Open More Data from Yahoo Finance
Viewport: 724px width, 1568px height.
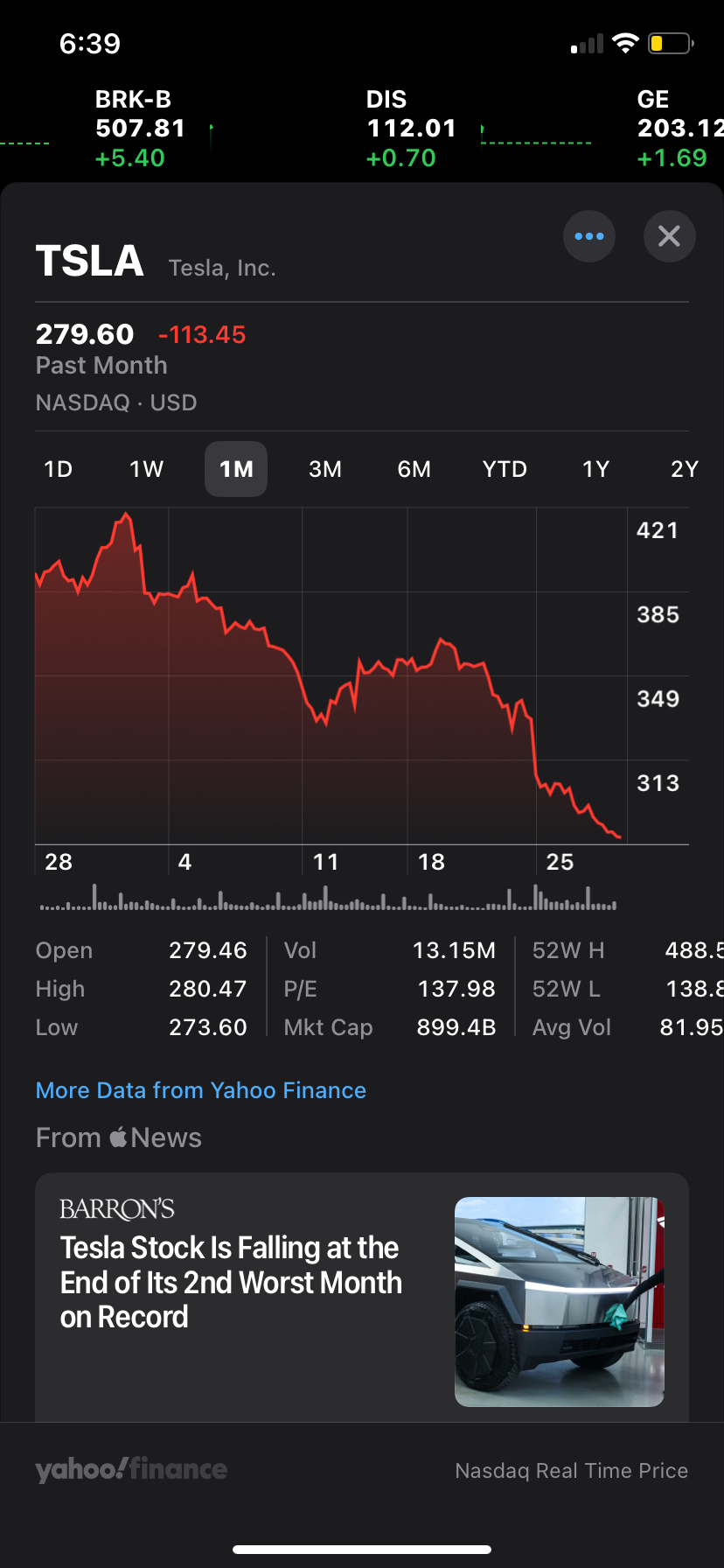pos(201,1090)
